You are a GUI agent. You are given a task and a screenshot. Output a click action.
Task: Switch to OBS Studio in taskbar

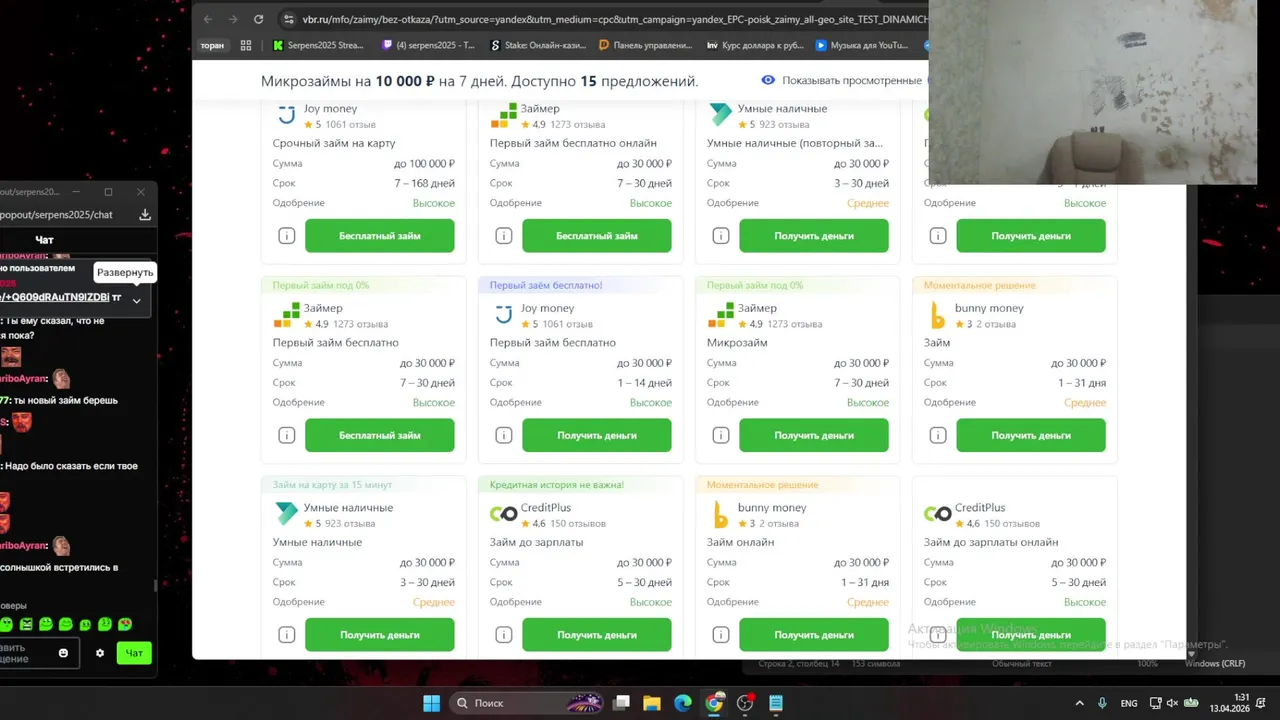[x=745, y=703]
